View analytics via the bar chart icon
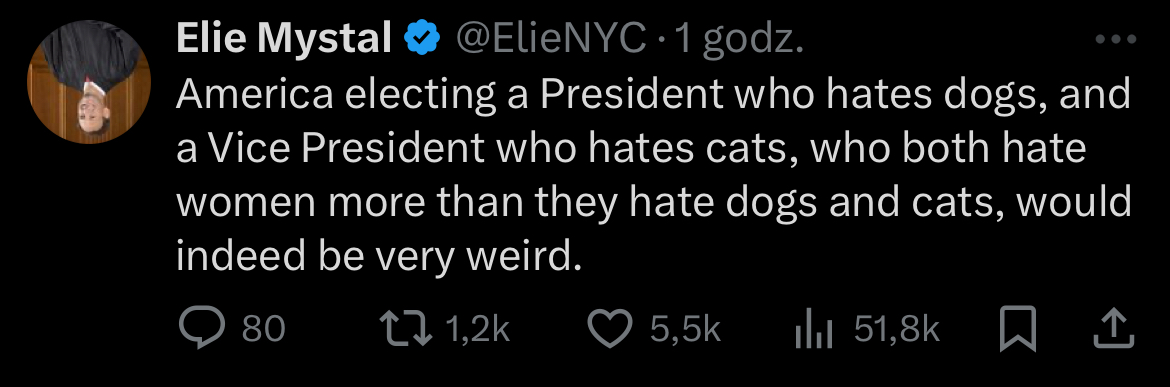Image resolution: width=1170 pixels, height=387 pixels. point(814,330)
